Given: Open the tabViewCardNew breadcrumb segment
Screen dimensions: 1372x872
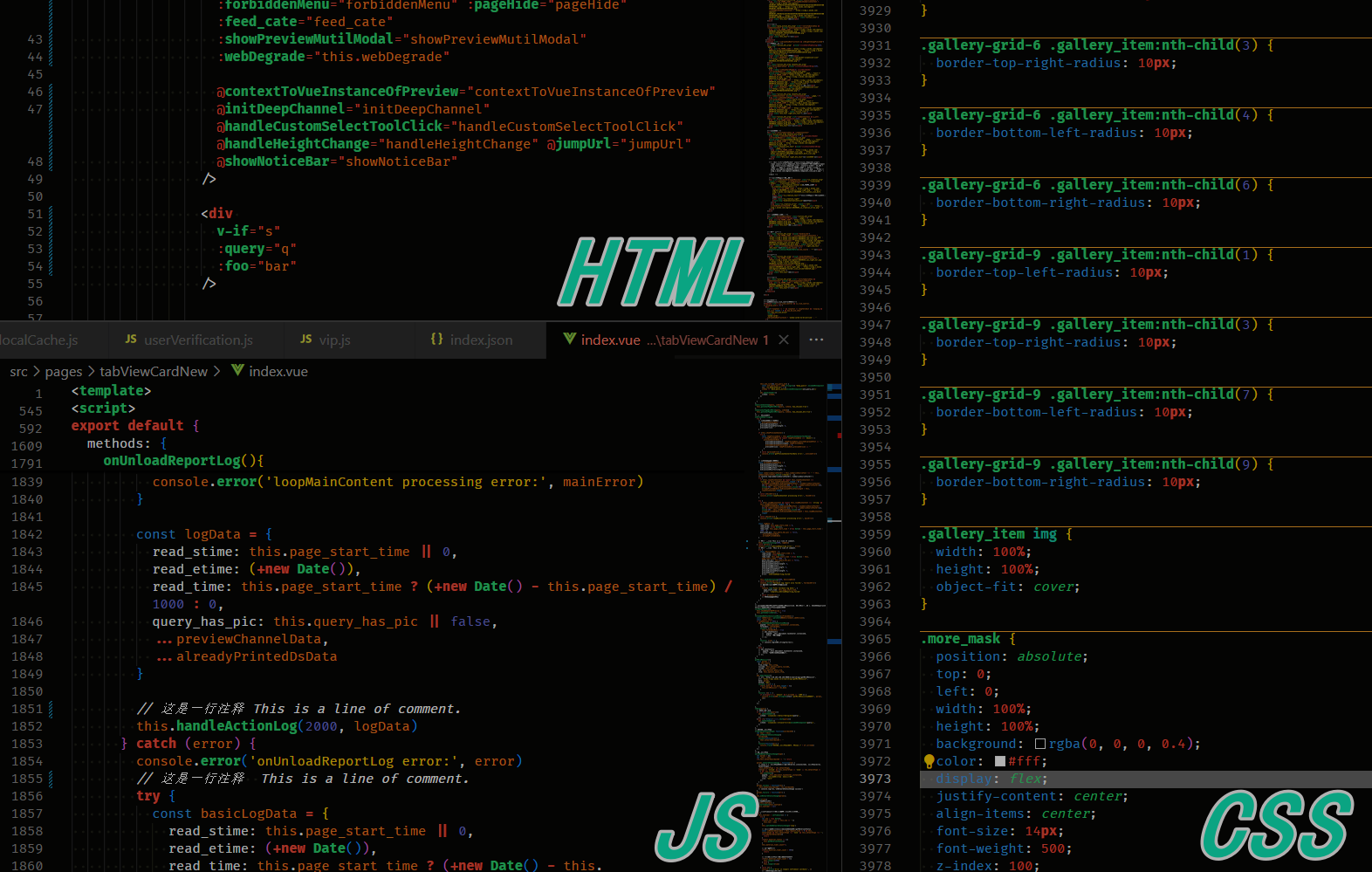Looking at the screenshot, I should (x=154, y=371).
